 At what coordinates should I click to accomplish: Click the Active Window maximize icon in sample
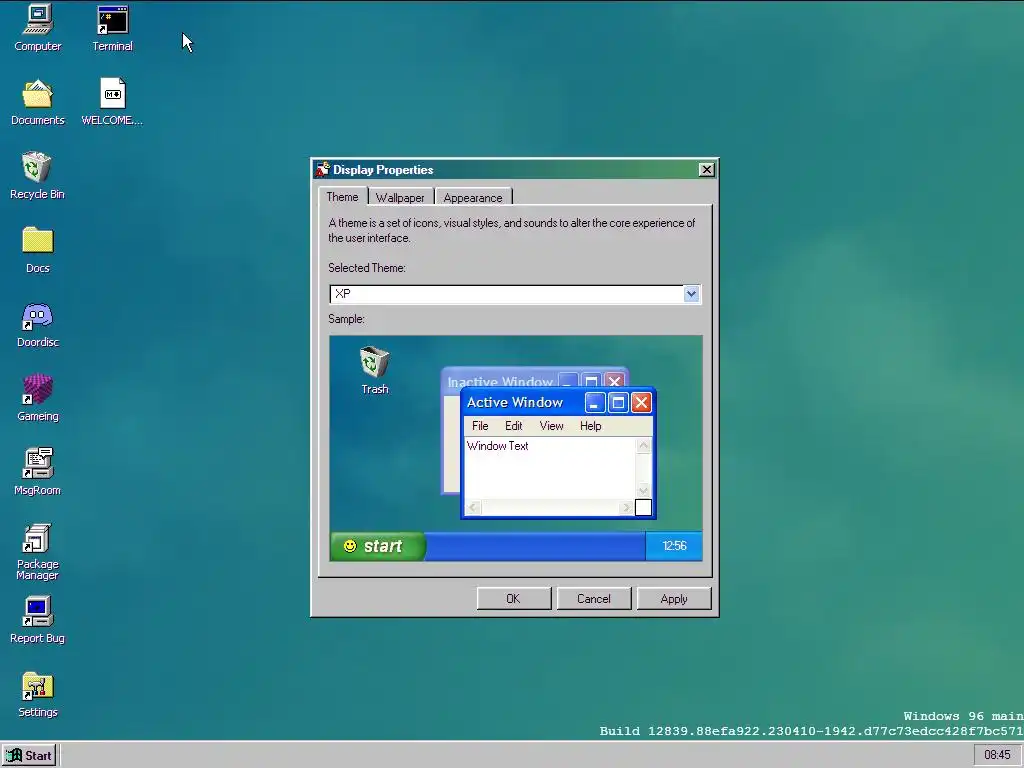tap(618, 402)
